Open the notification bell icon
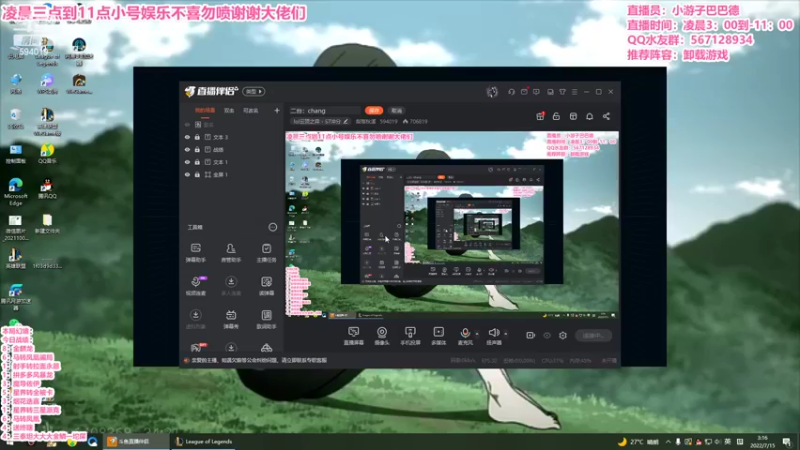The height and width of the screenshot is (450, 800). point(589,116)
